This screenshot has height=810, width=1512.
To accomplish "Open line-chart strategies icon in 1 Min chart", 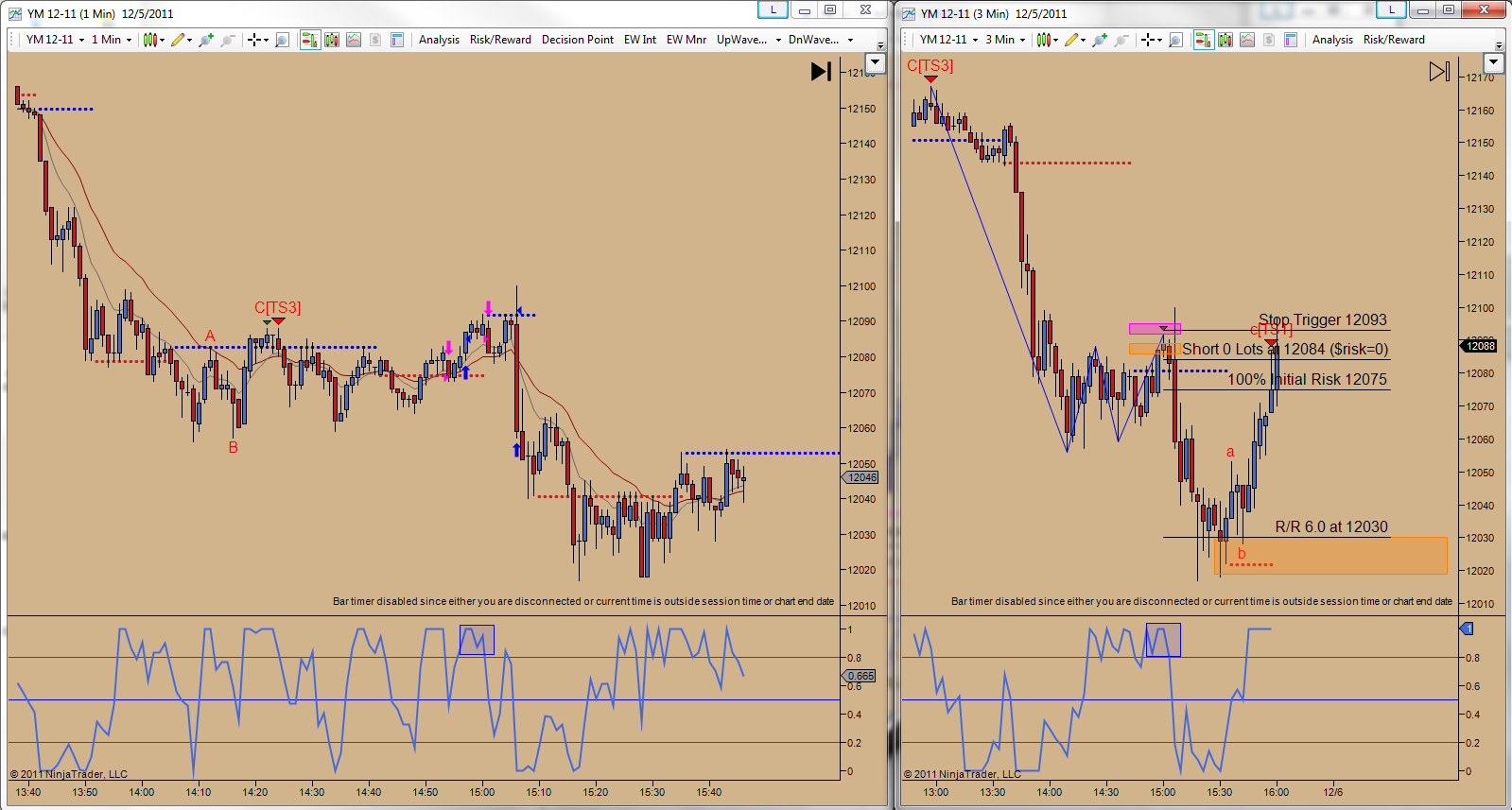I will point(354,40).
